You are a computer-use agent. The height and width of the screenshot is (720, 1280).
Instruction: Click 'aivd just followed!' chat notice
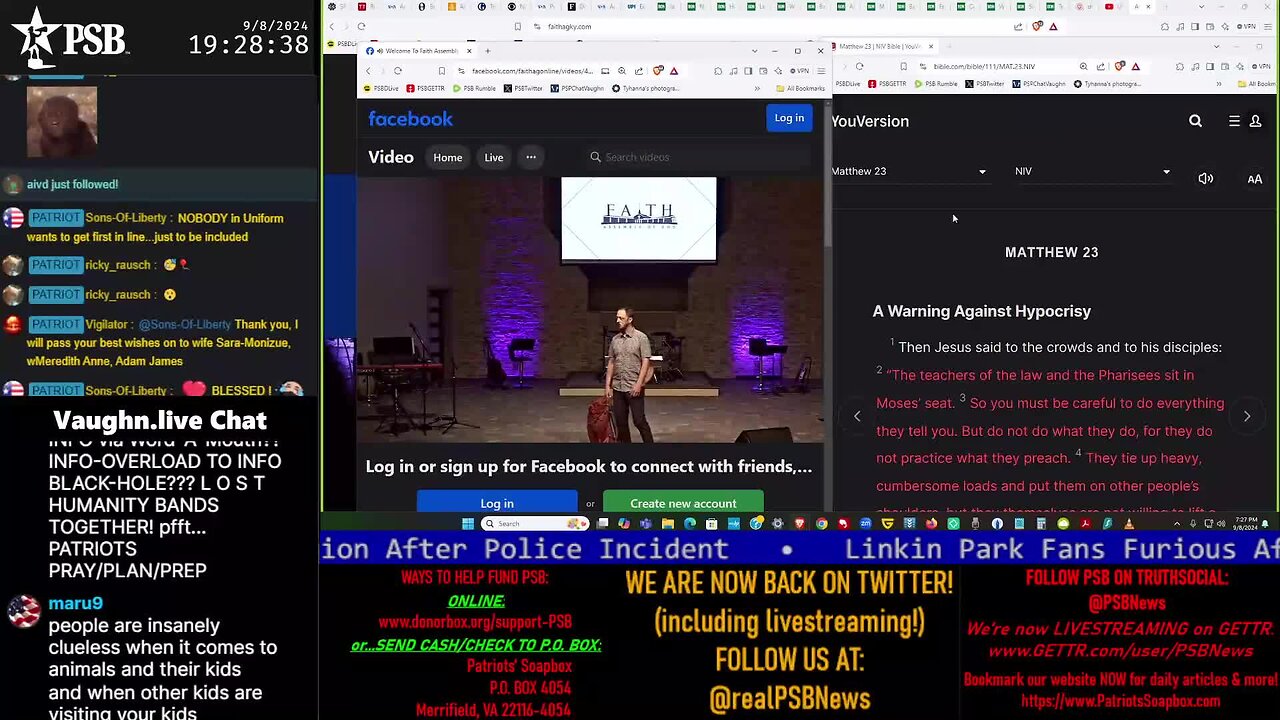72,184
